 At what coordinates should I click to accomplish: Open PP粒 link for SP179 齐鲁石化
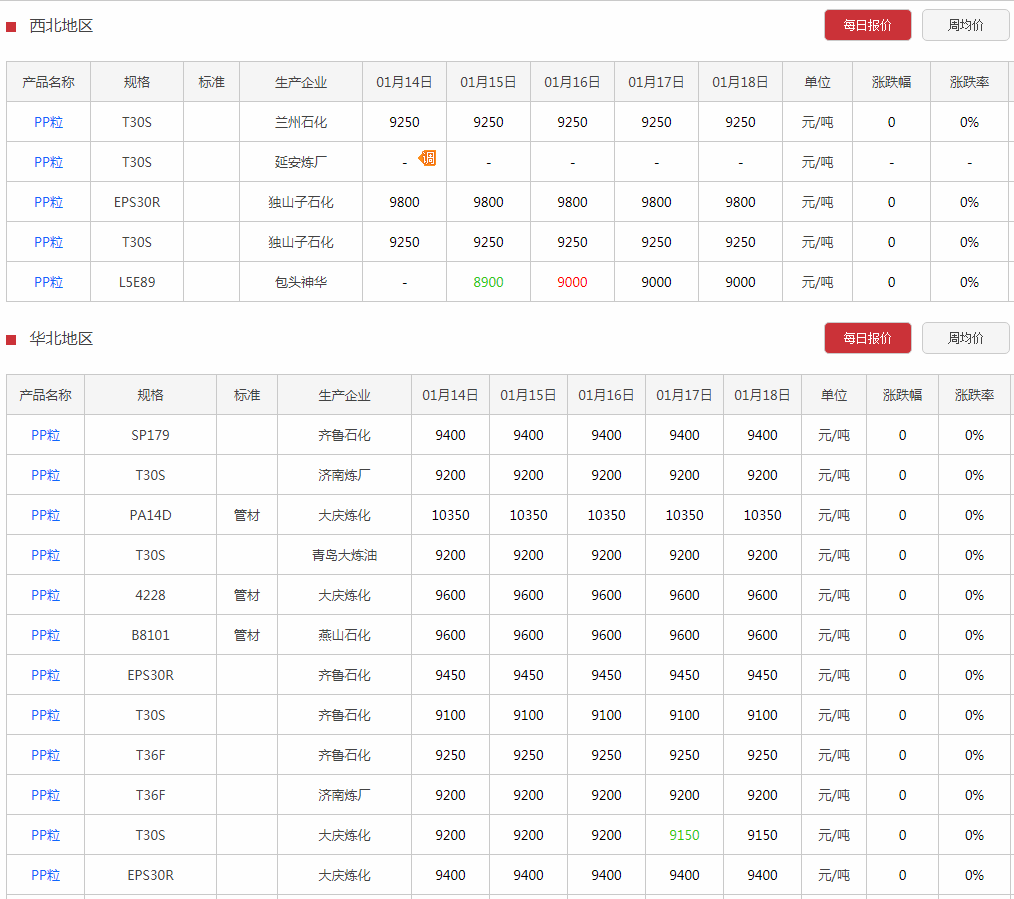click(x=45, y=435)
